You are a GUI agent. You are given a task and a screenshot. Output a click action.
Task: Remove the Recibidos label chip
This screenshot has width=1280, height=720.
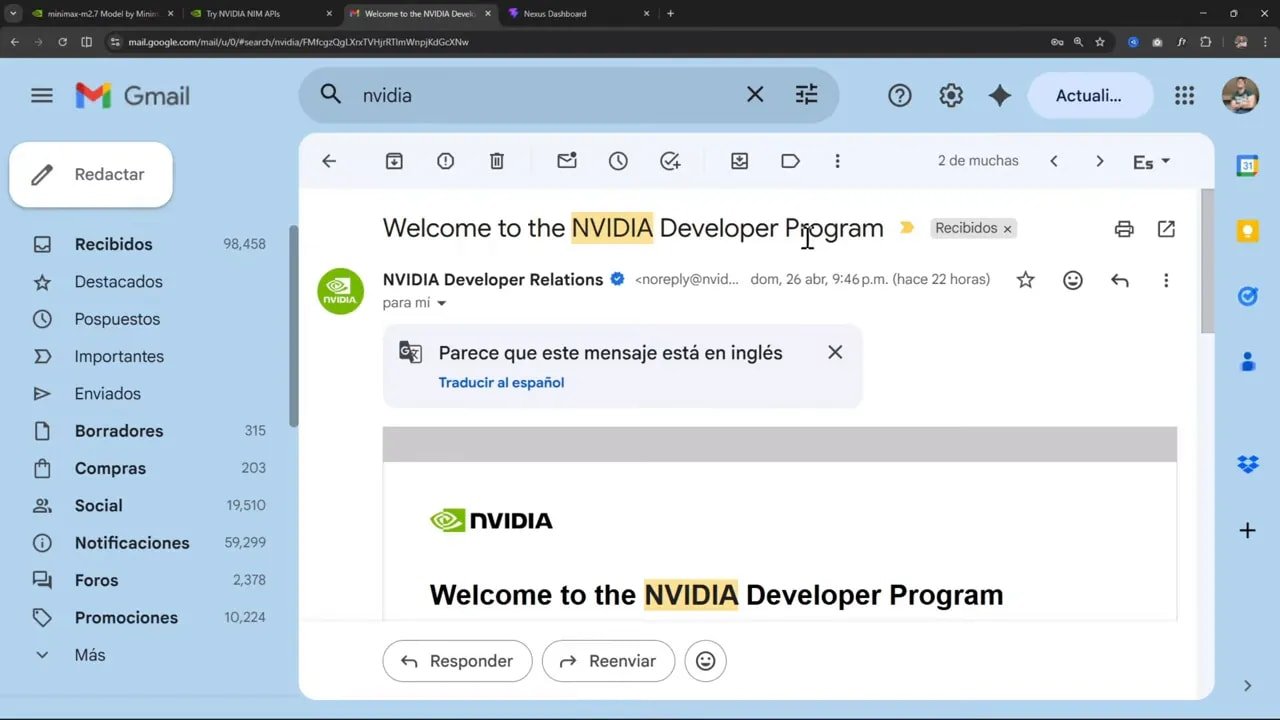pyautogui.click(x=1007, y=229)
